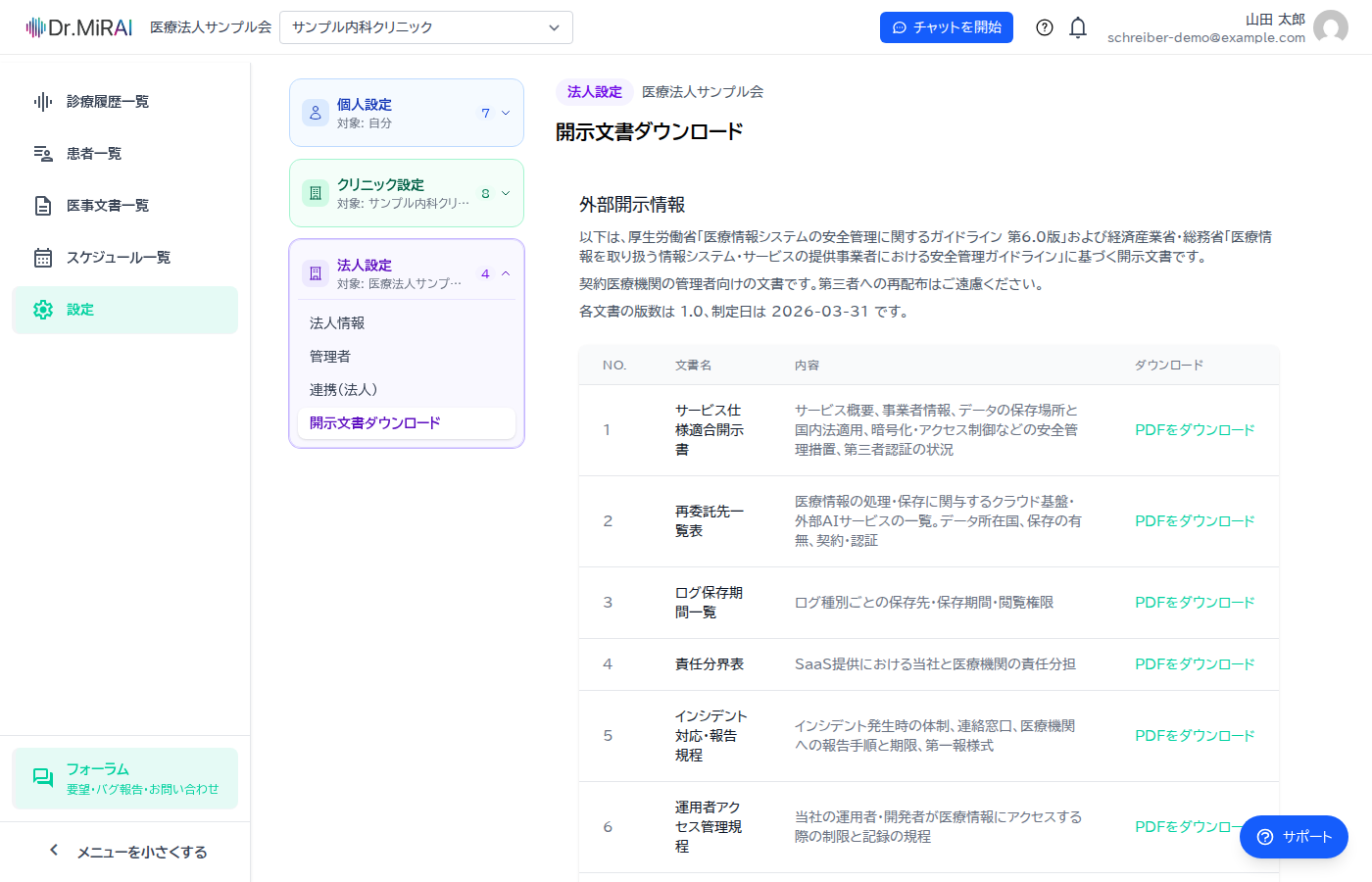This screenshot has width=1372, height=882.
Task: Click the 開示文書ダウンロード page heading
Action: pos(650,132)
